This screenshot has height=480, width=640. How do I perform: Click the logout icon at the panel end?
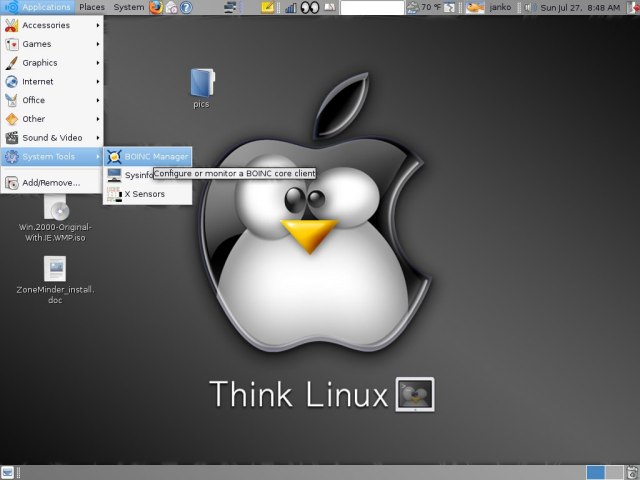(634, 7)
